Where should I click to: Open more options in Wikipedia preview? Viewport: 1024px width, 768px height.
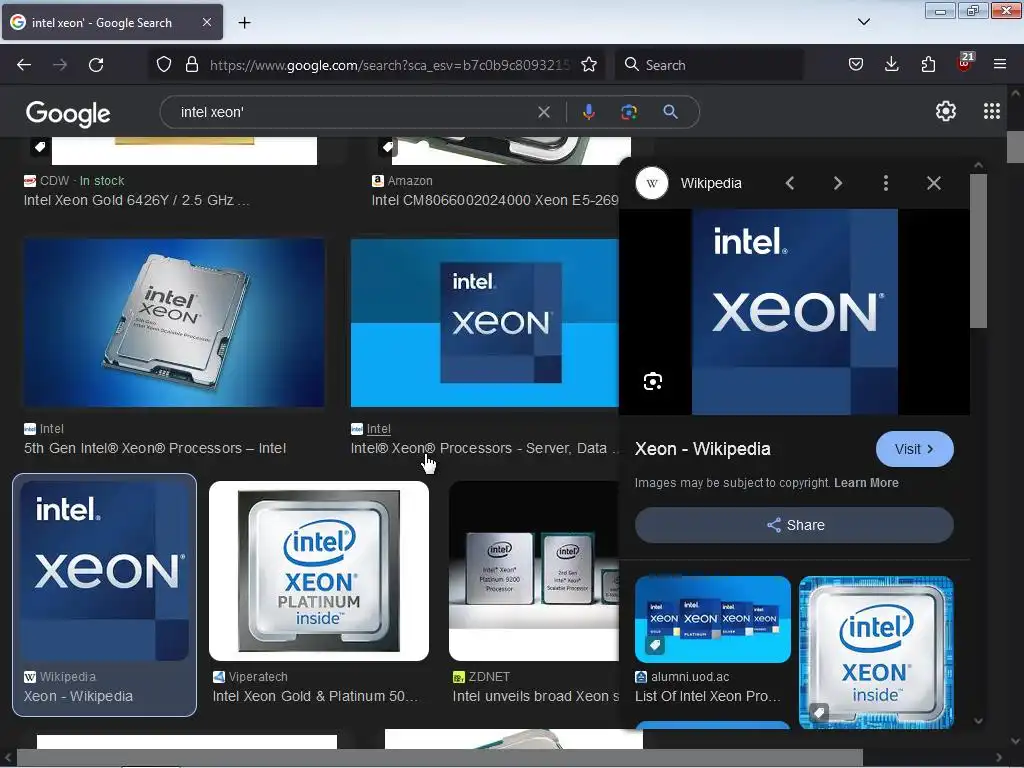(x=886, y=184)
